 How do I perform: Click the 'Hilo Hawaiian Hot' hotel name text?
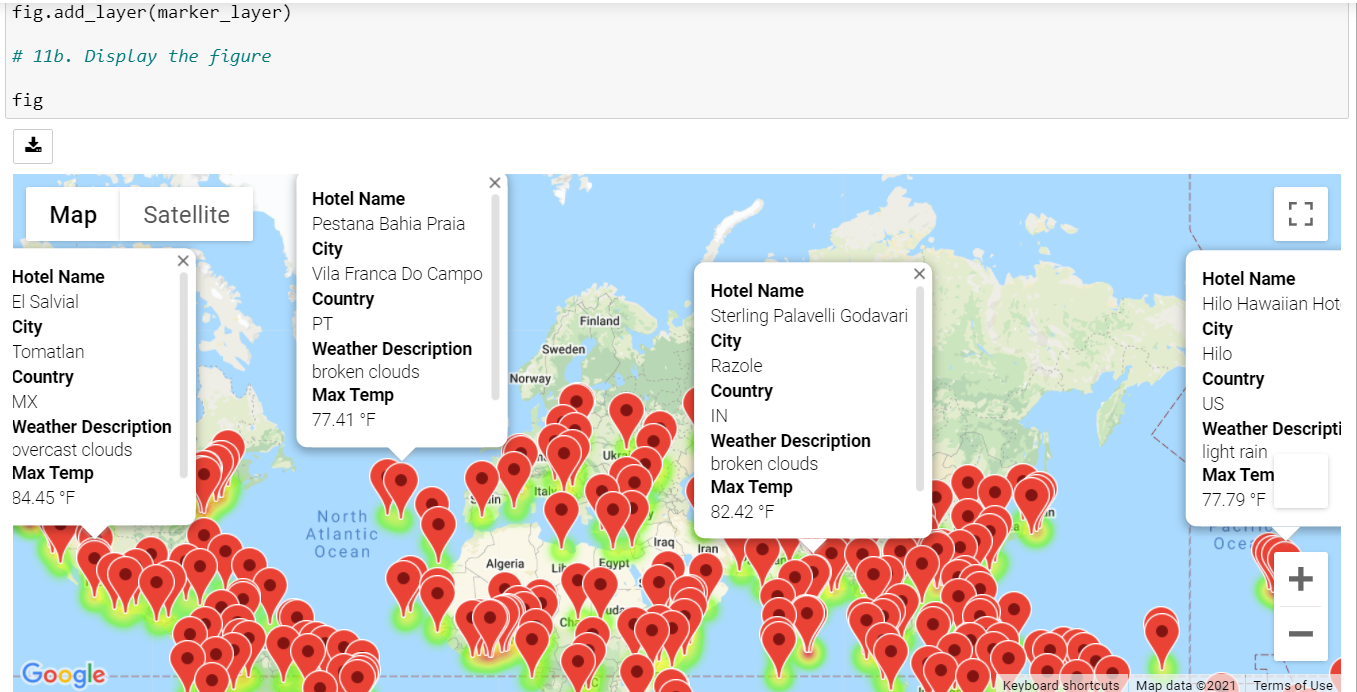(x=1270, y=304)
